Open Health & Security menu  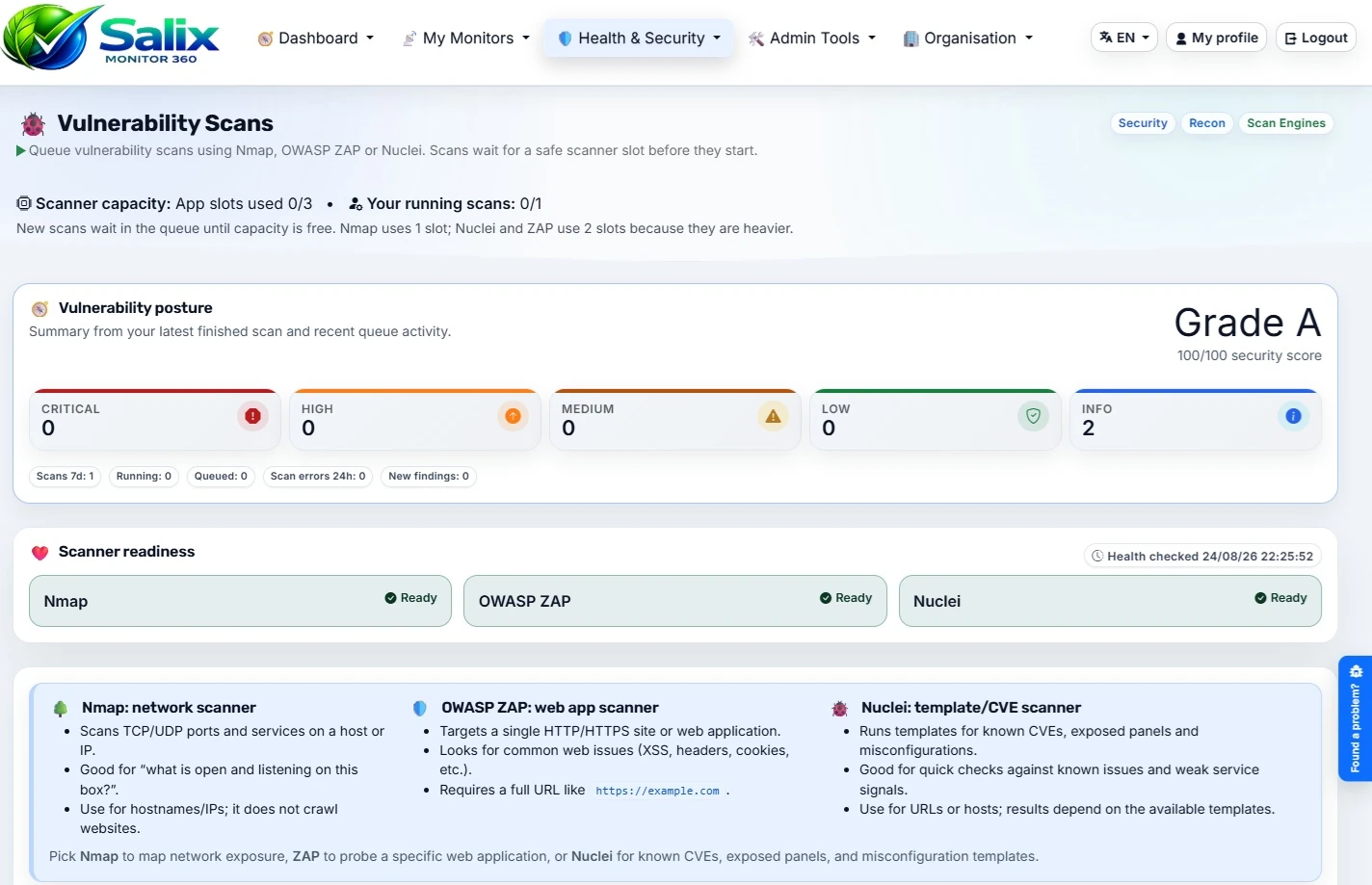click(x=639, y=39)
